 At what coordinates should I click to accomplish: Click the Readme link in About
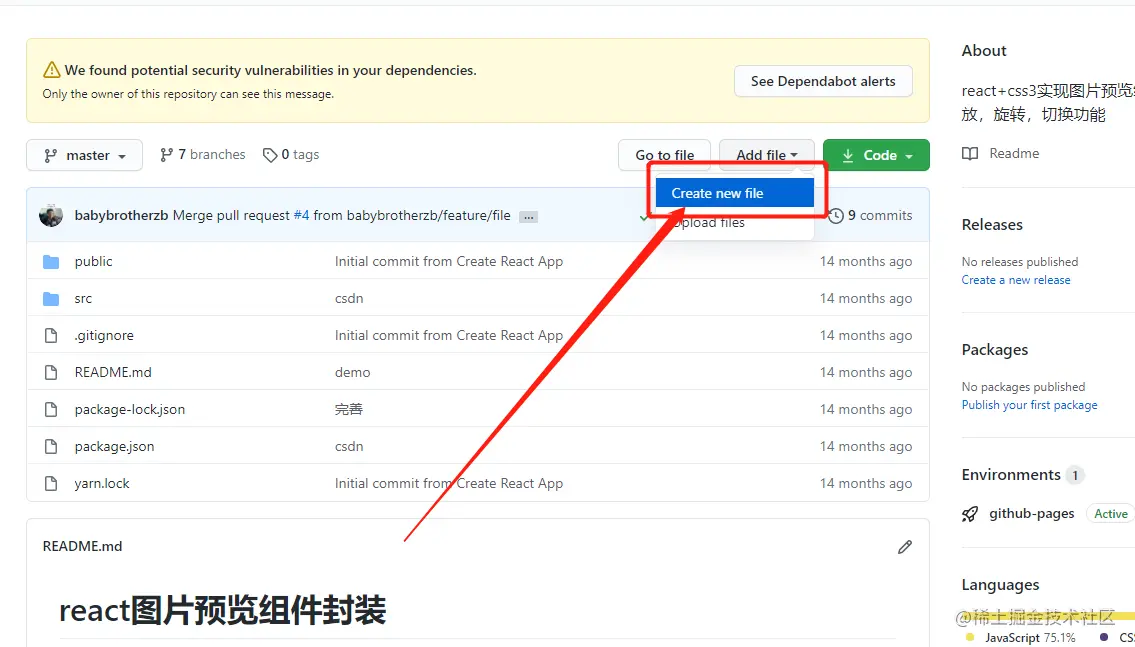click(1014, 153)
